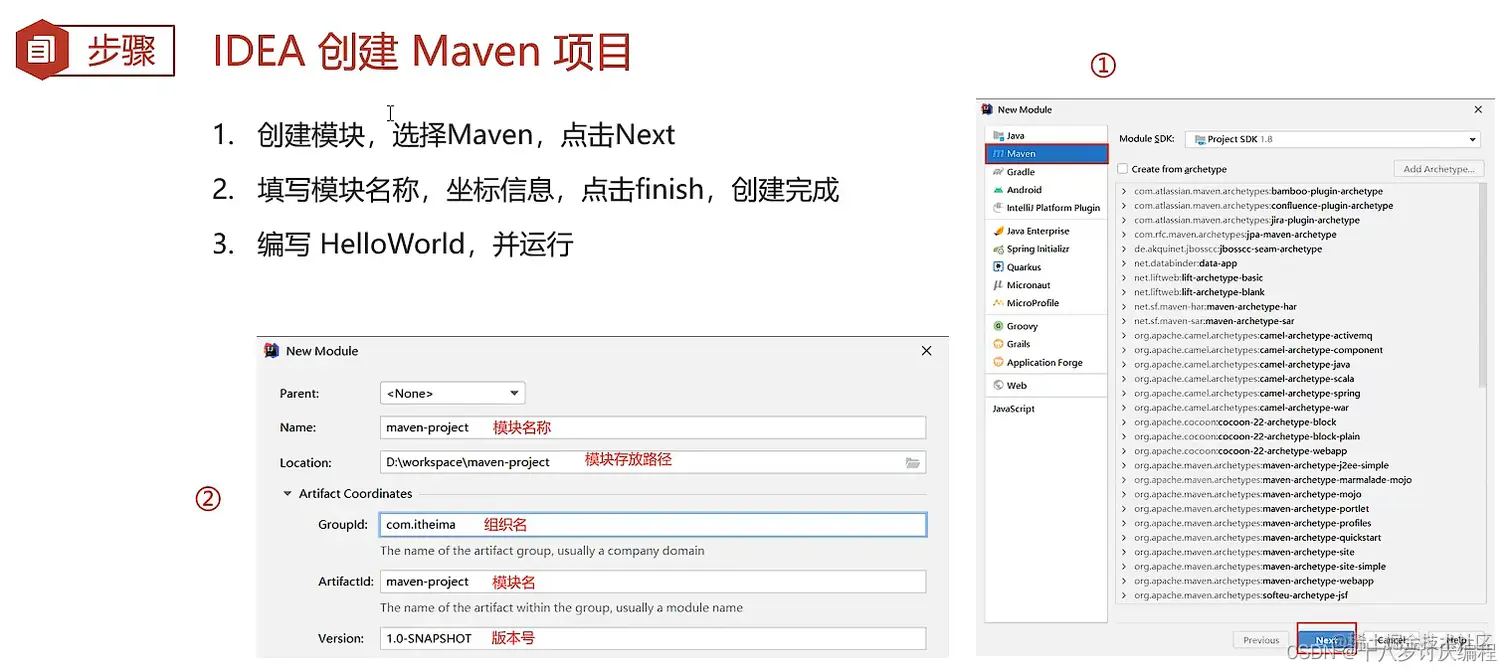
Task: Open the Module SDK dropdown
Action: point(1333,139)
